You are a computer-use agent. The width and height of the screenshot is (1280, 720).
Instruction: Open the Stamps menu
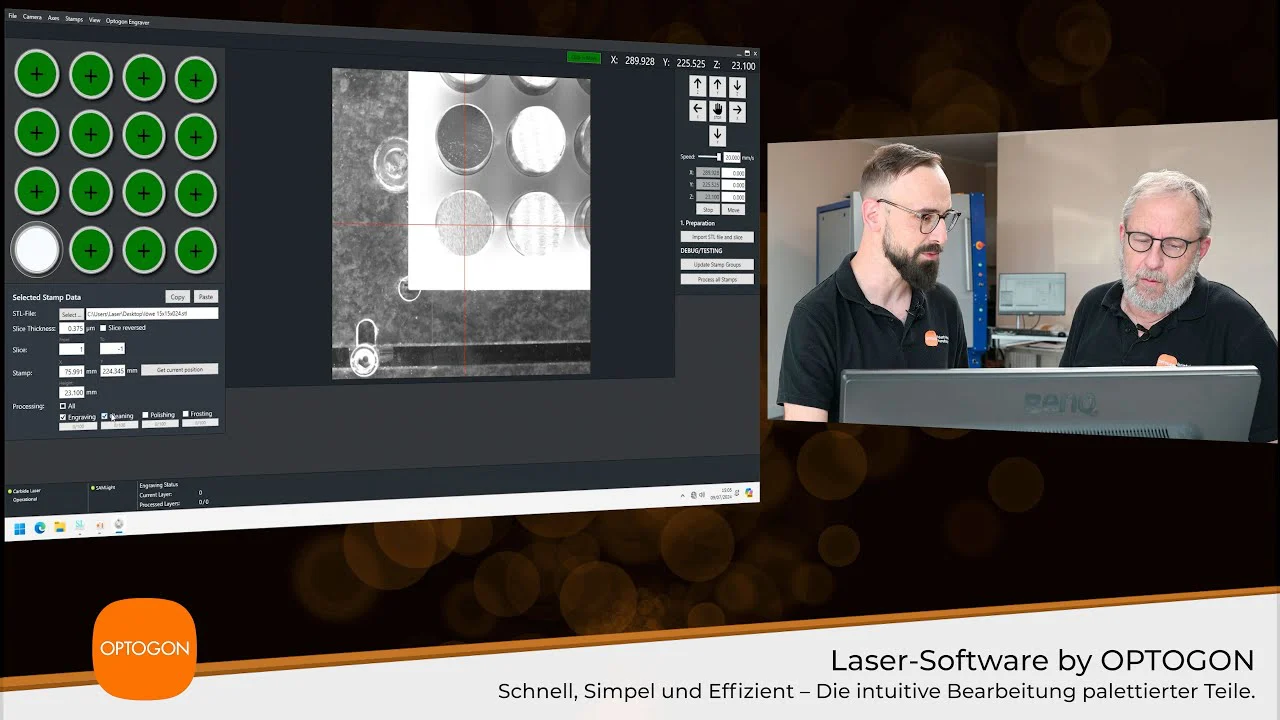[74, 19]
